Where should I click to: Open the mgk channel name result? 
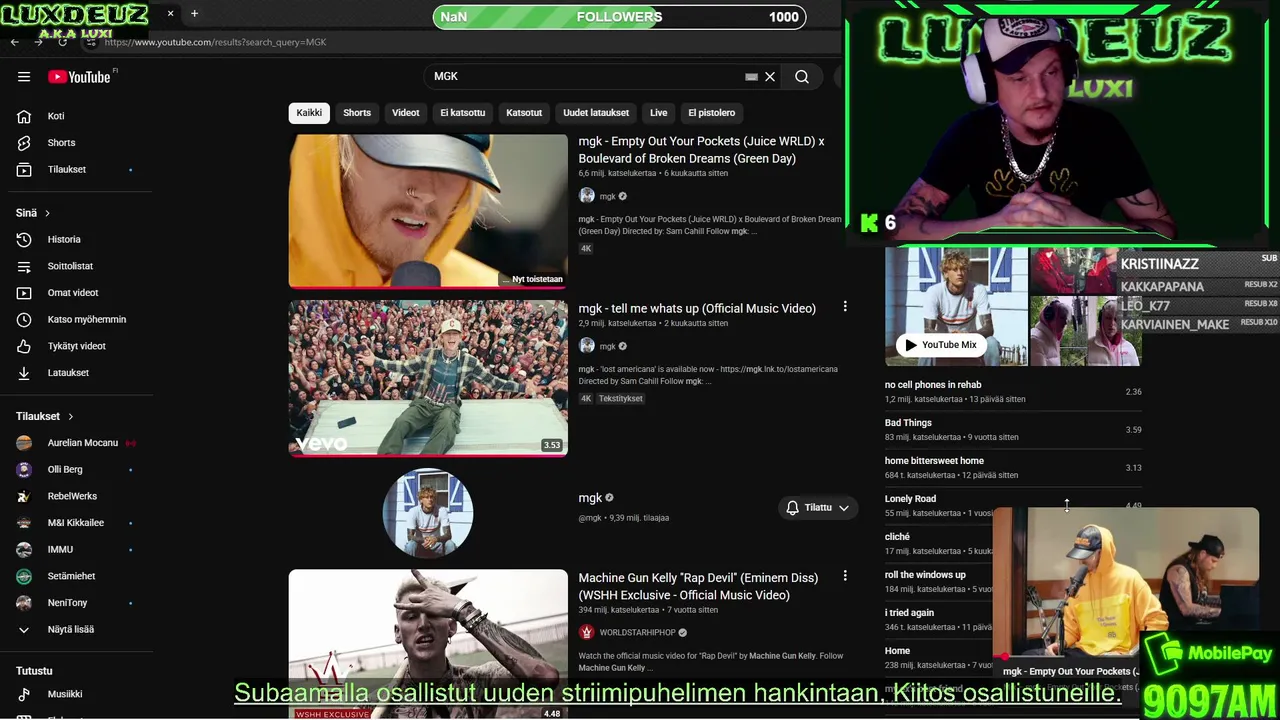pos(590,498)
